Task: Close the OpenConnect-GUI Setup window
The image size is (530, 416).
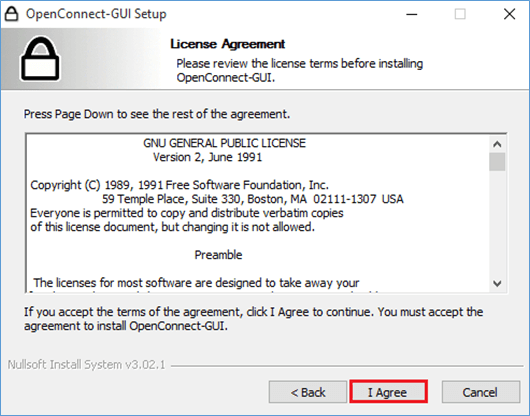Action: pyautogui.click(x=509, y=14)
